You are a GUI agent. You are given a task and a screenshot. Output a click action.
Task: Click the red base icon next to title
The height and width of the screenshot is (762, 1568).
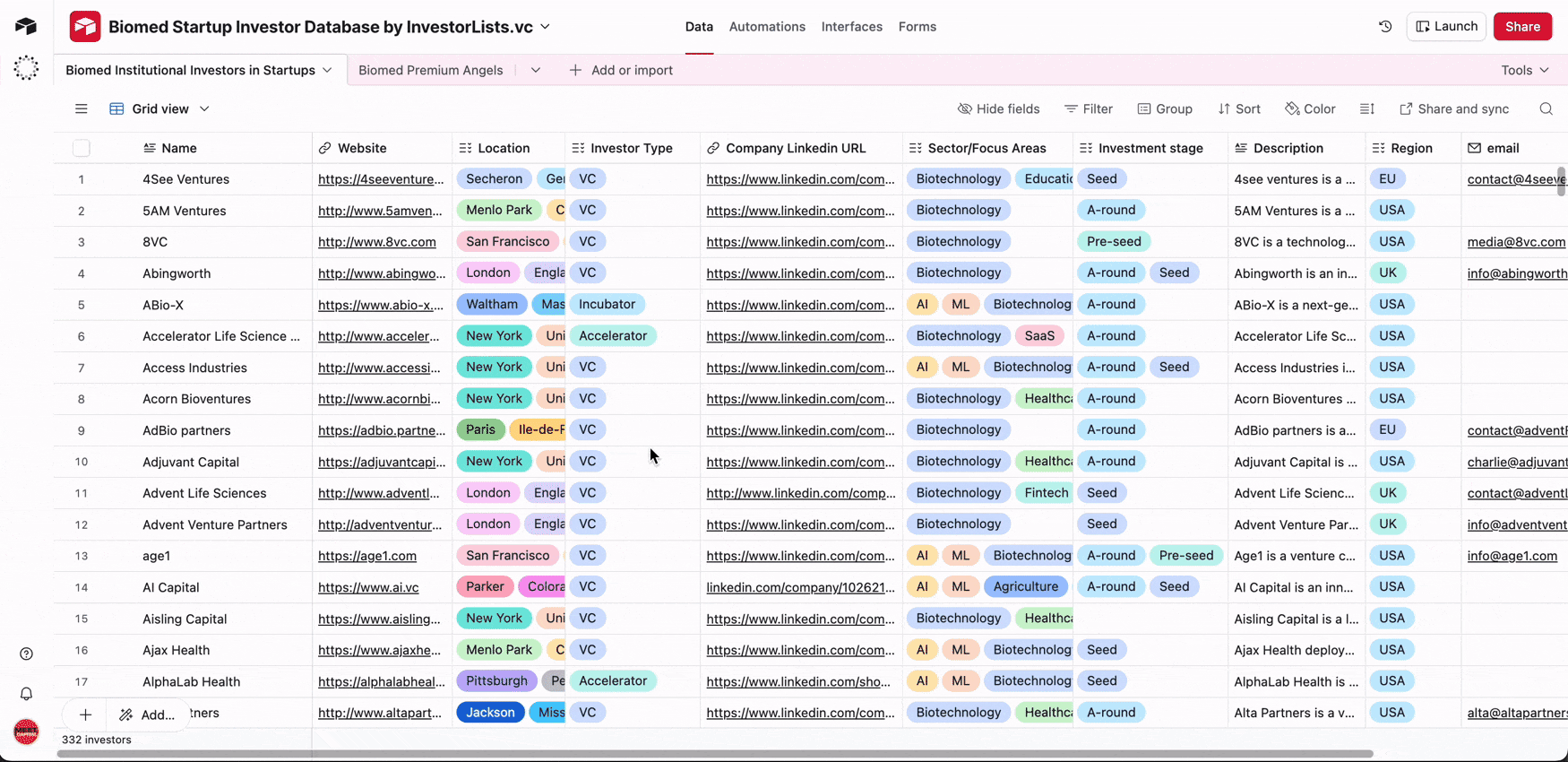(x=85, y=27)
